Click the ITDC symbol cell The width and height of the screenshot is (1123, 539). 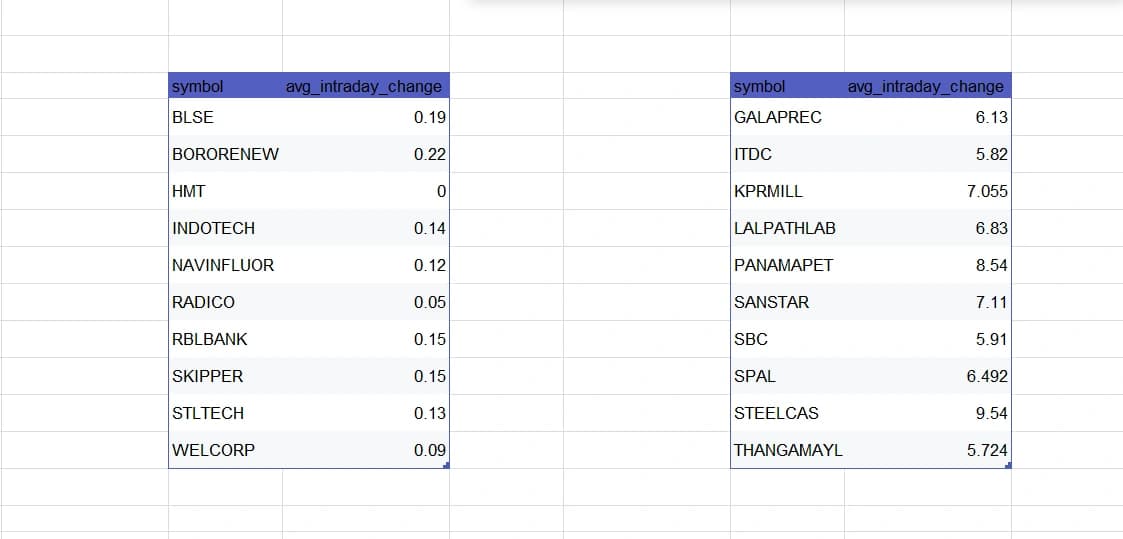787,154
